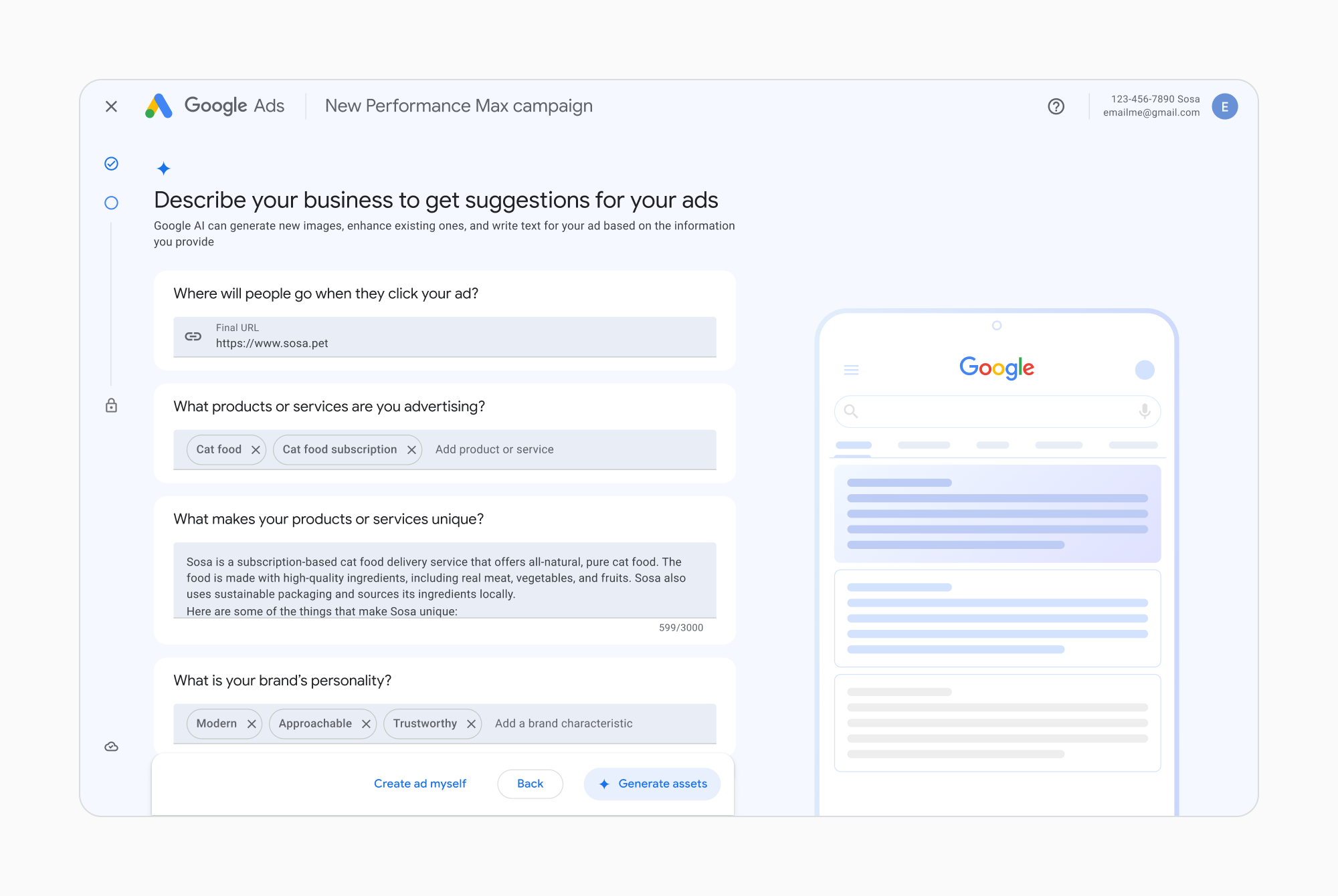Remove the 'Modern' brand characteristic tag
The image size is (1338, 896).
250,723
